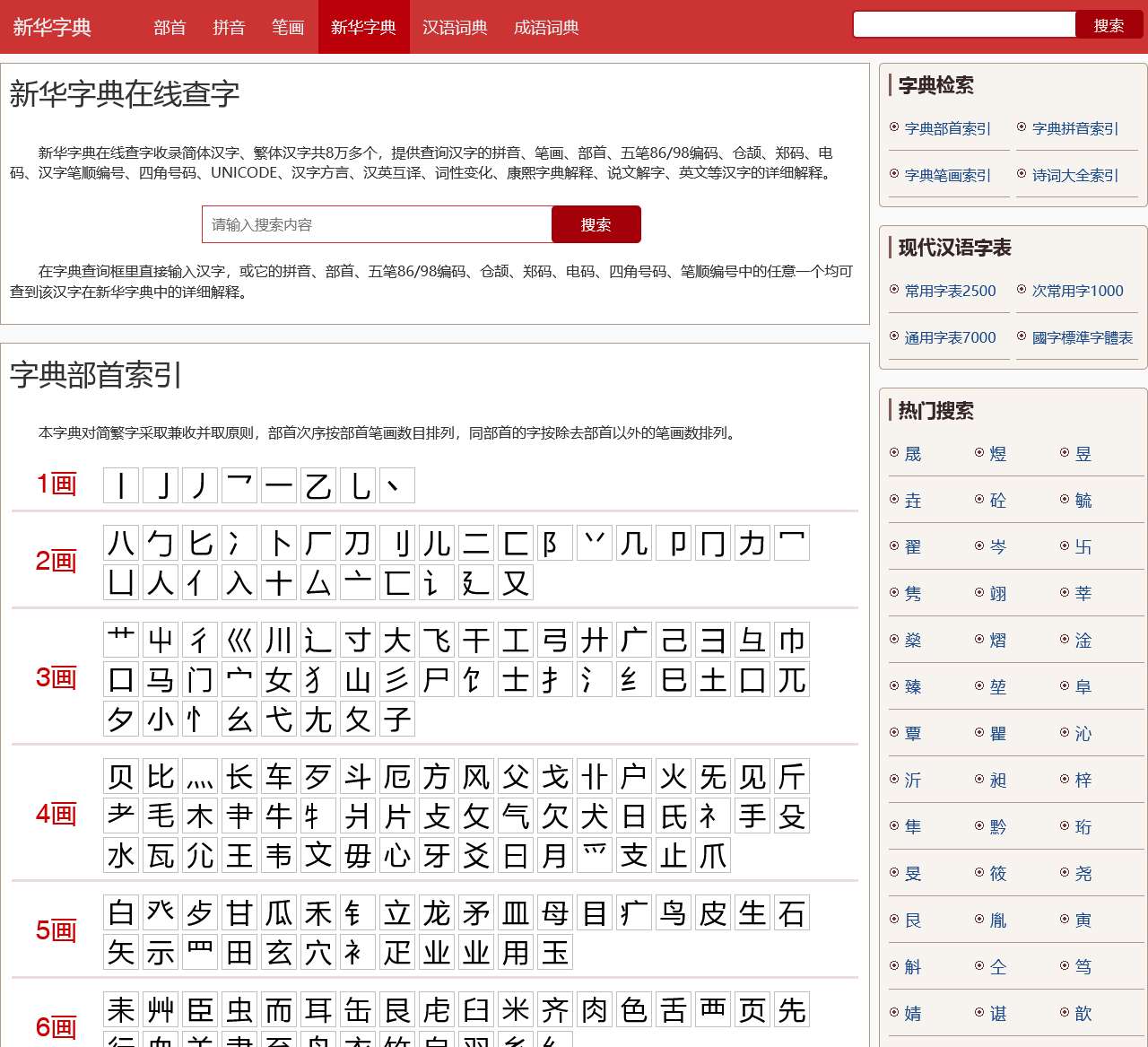This screenshot has width=1148, height=1047.
Task: Focus the search box in the red header
Action: (x=964, y=24)
